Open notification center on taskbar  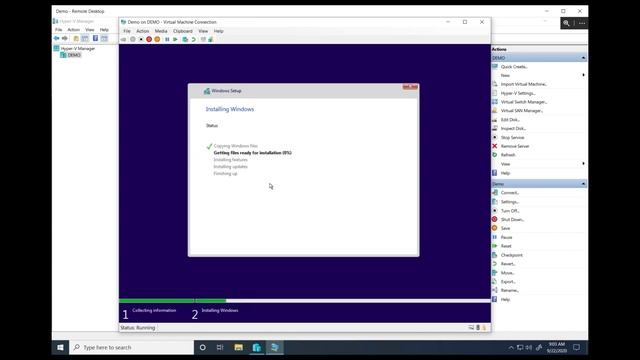click(x=576, y=347)
